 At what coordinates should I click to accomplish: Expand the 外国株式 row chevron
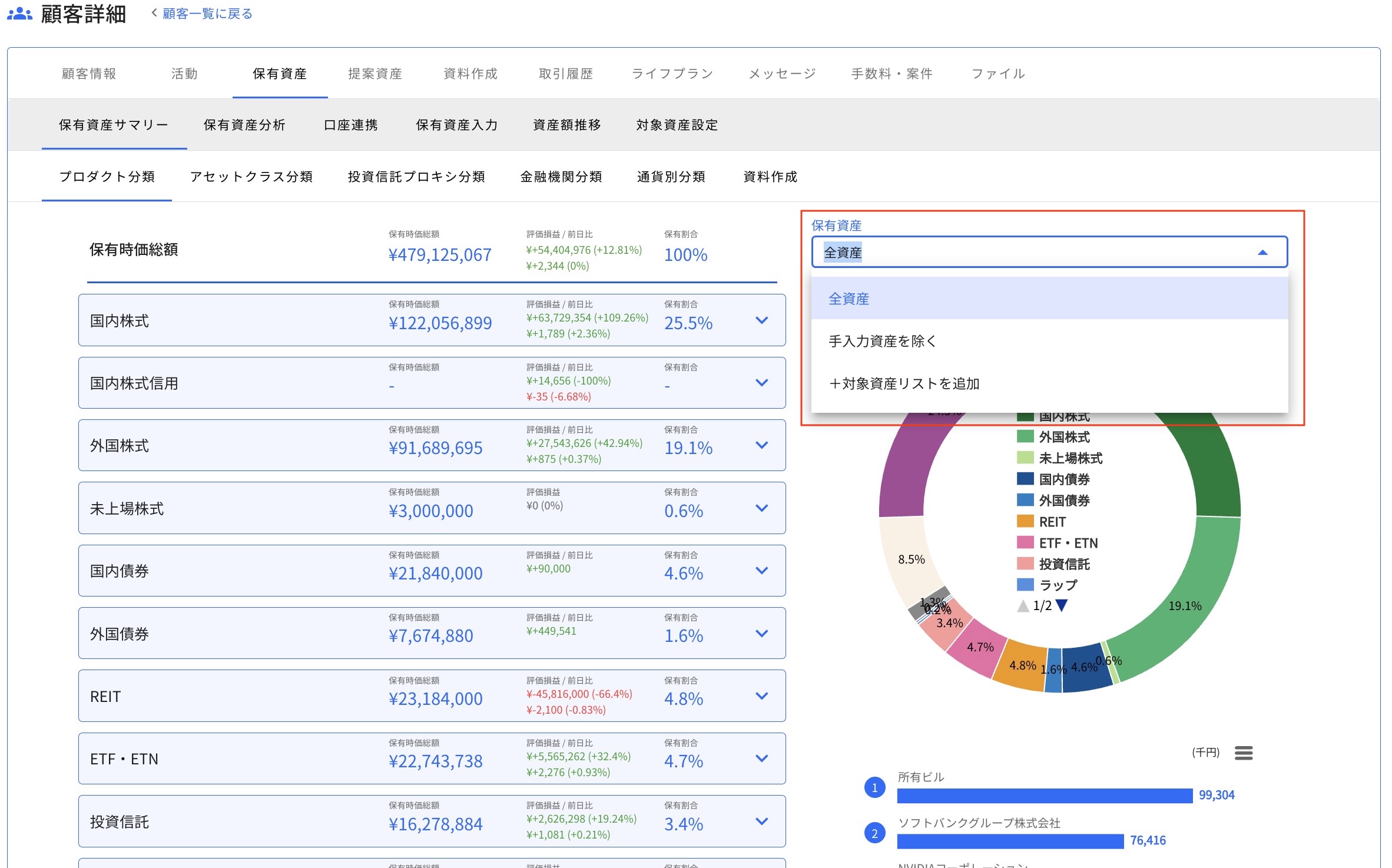(x=761, y=445)
